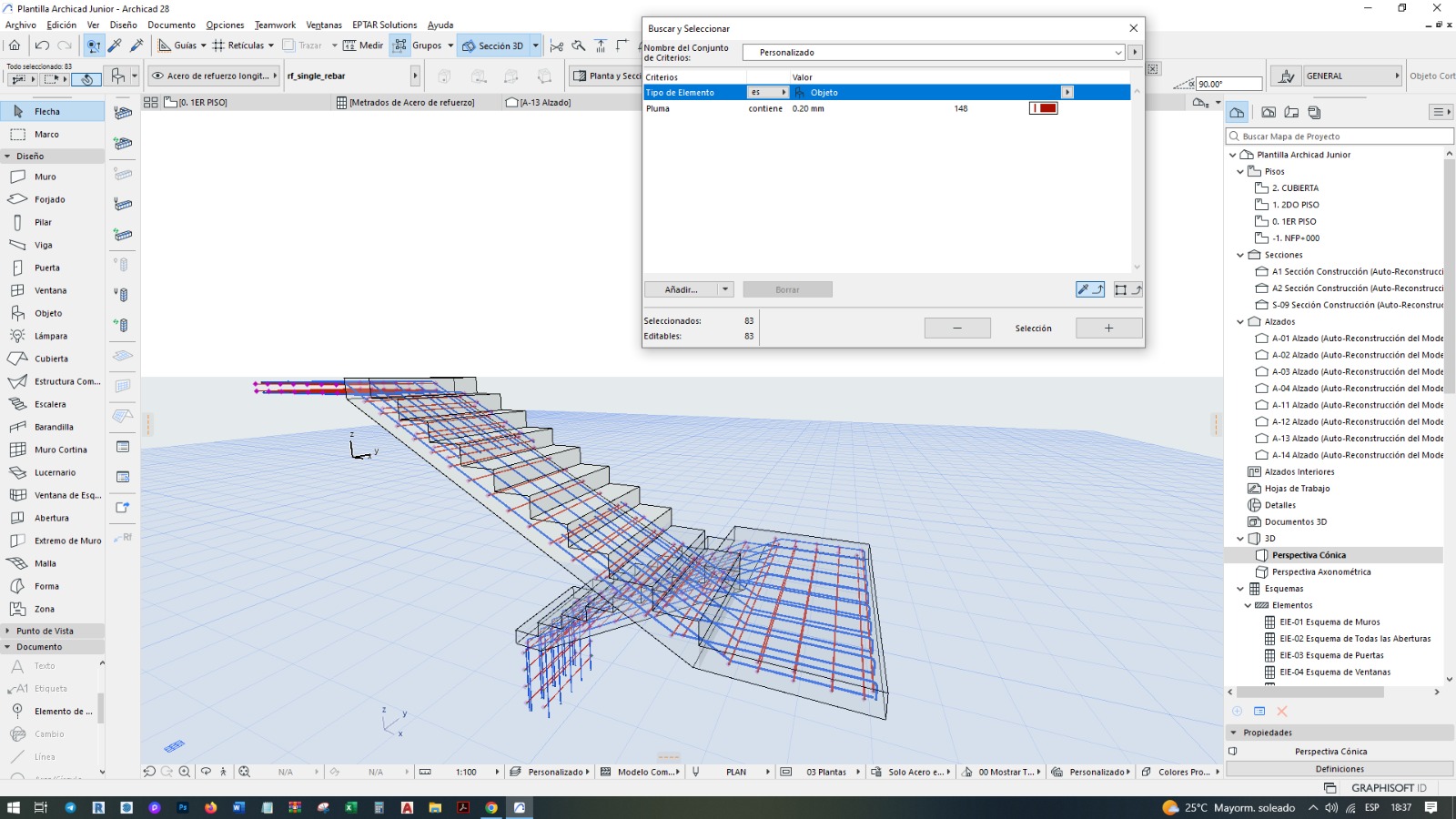1456x819 pixels.
Task: Select the Objeto tool in the toolbox
Action: [52, 313]
